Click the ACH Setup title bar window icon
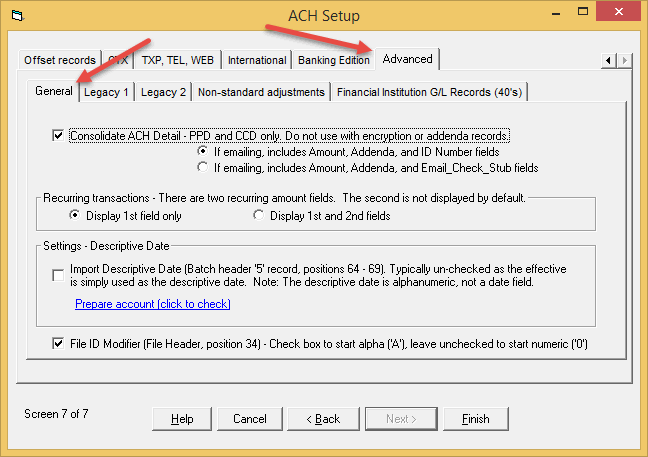The width and height of the screenshot is (648, 457). (15, 16)
